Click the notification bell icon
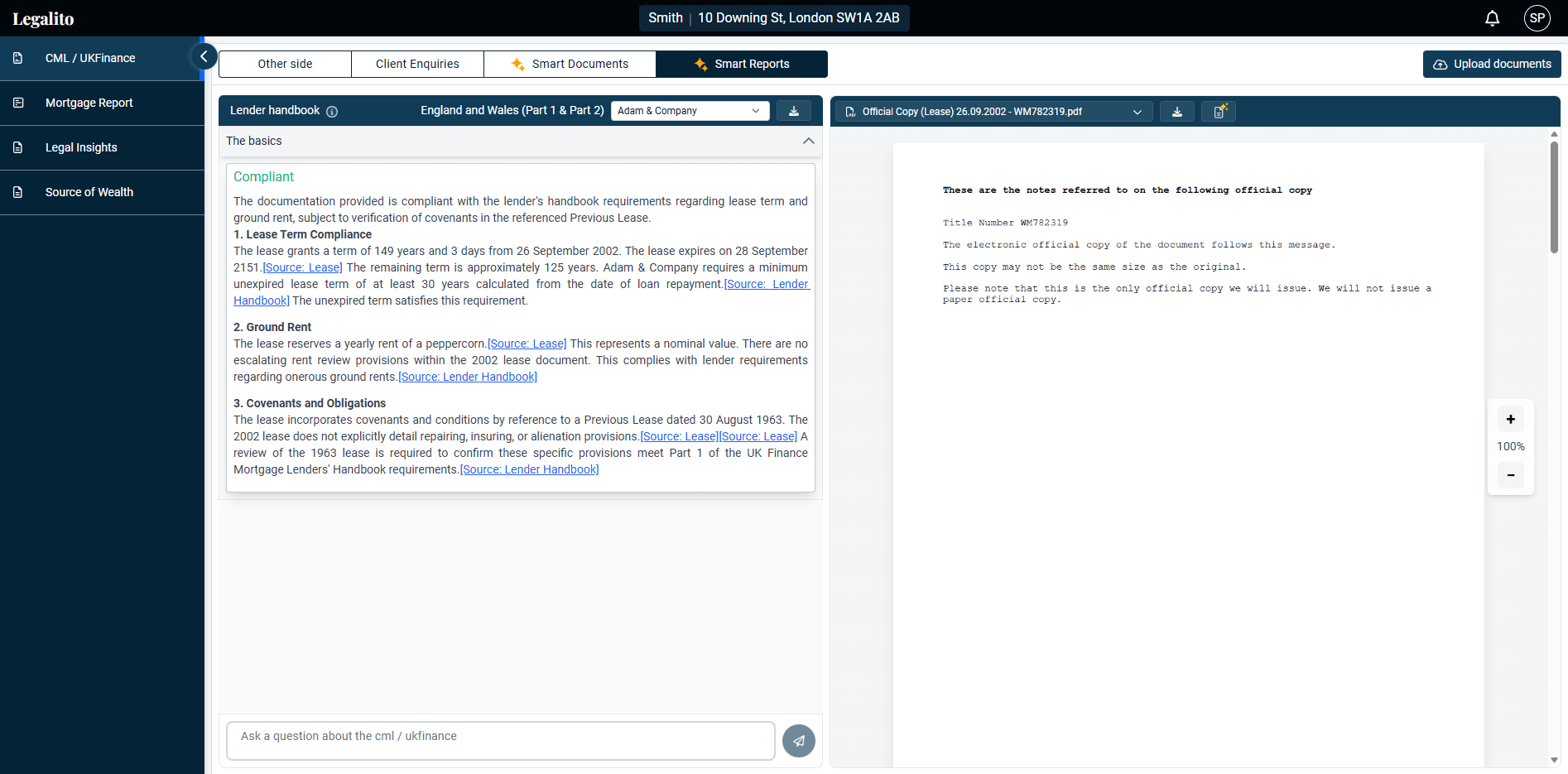This screenshot has width=1568, height=774. (x=1492, y=18)
